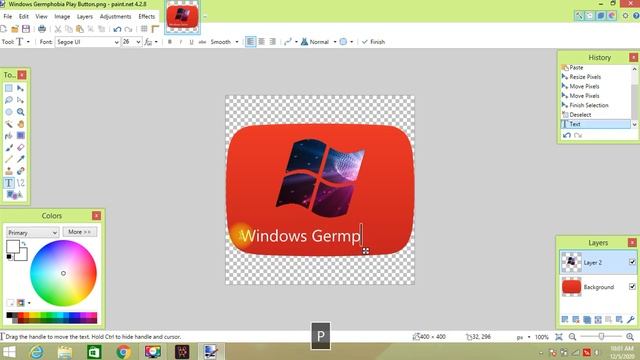The image size is (640, 360).
Task: Toggle Background layer visibility checkbox
Action: tap(632, 287)
